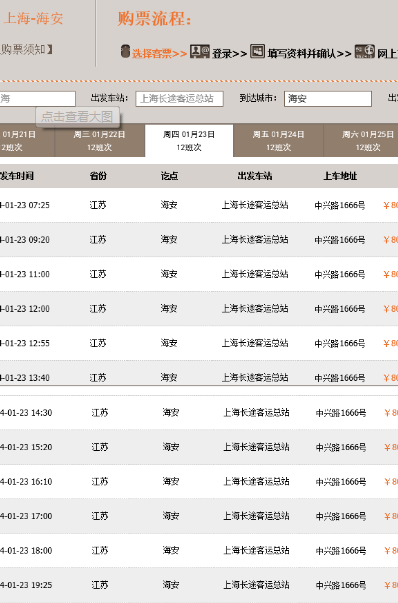398x603 pixels.
Task: Click the 登录 step icon
Action: [x=200, y=51]
